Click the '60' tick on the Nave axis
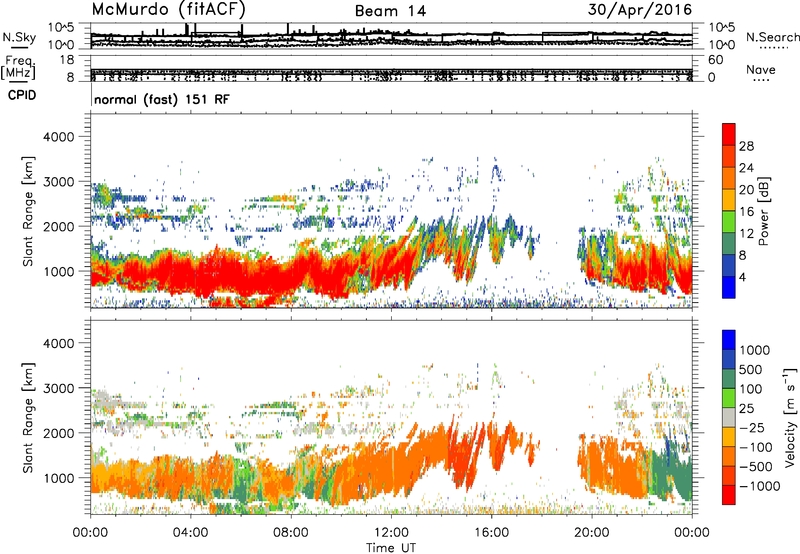Viewport: 800px width, 554px height. click(x=715, y=60)
